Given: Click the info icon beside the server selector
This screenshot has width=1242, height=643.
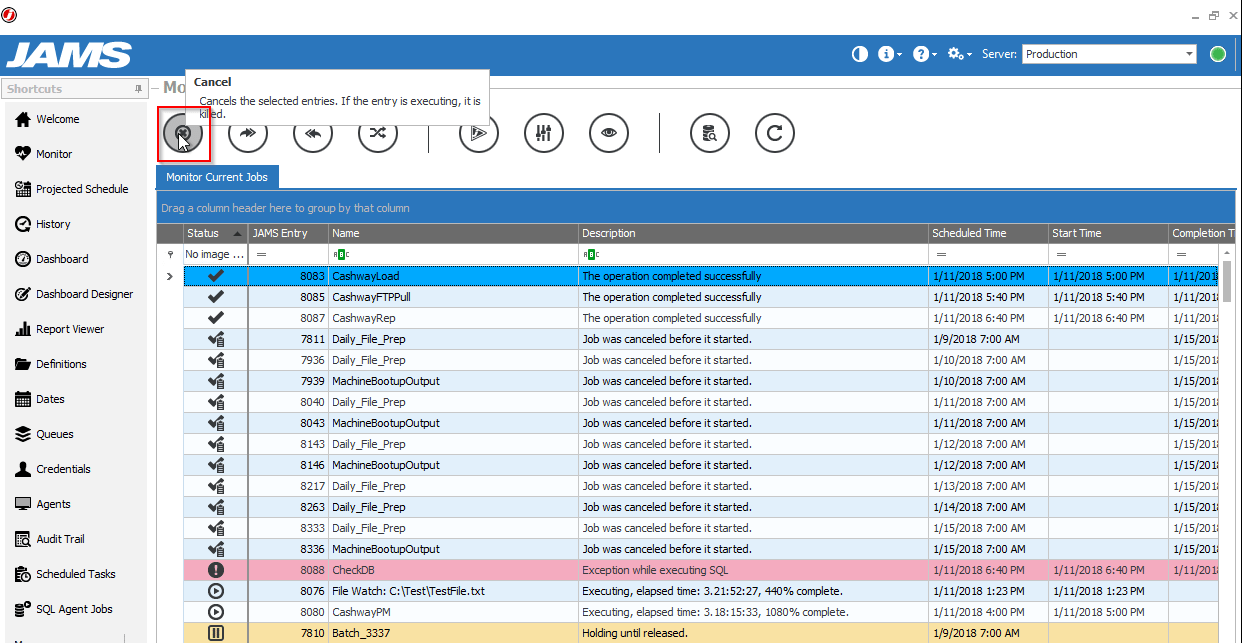Looking at the screenshot, I should click(886, 54).
